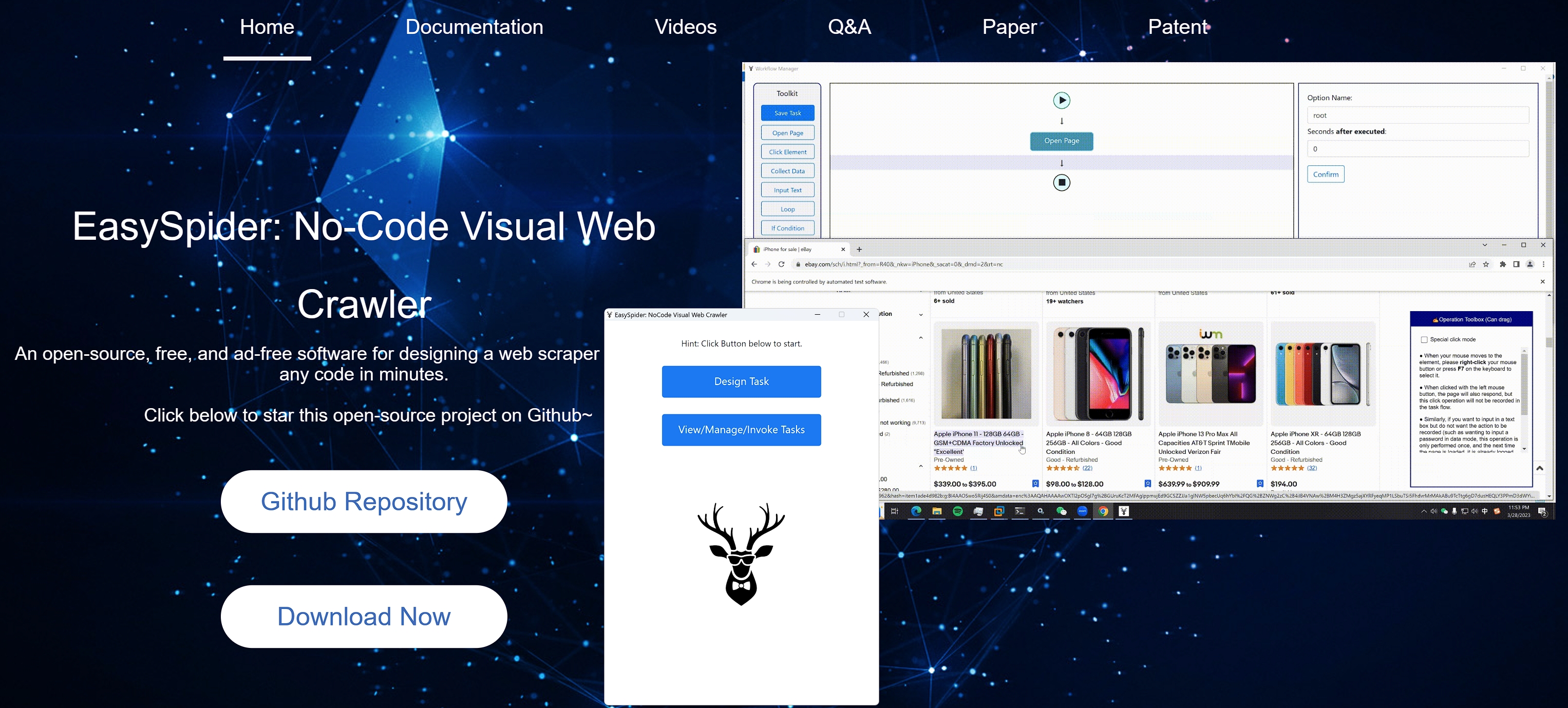Click the Confirm button in the options panel
1568x708 pixels.
click(x=1325, y=175)
